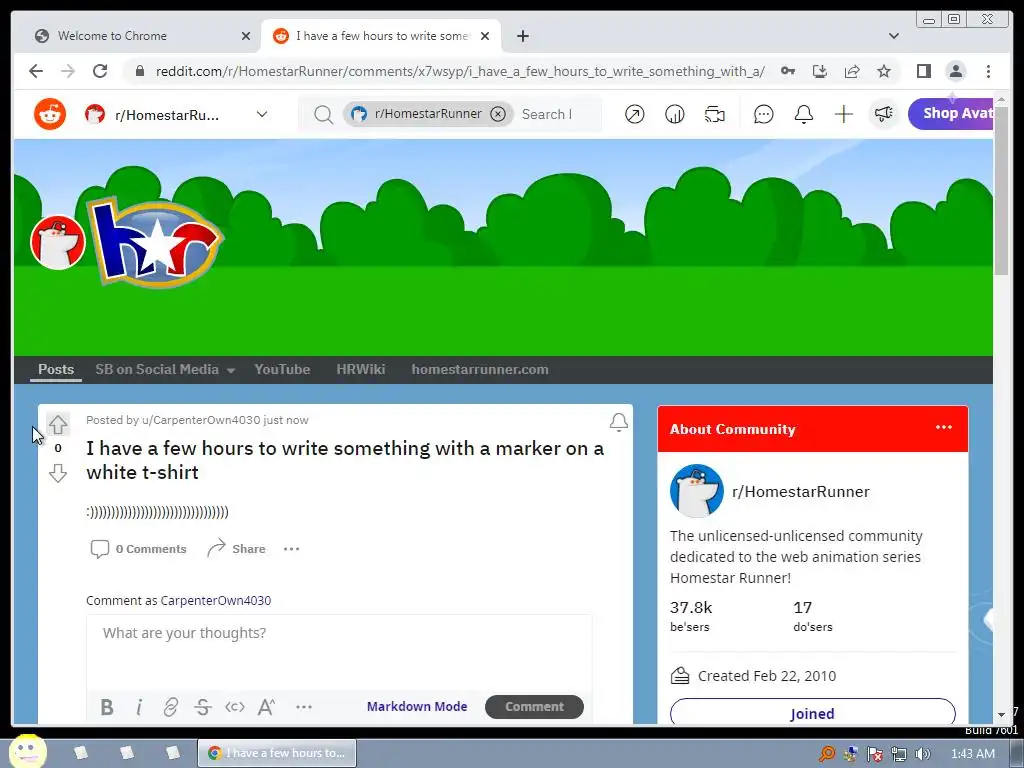Click the Shop Avatars button
Viewport: 1024px width, 768px height.
[x=951, y=114]
